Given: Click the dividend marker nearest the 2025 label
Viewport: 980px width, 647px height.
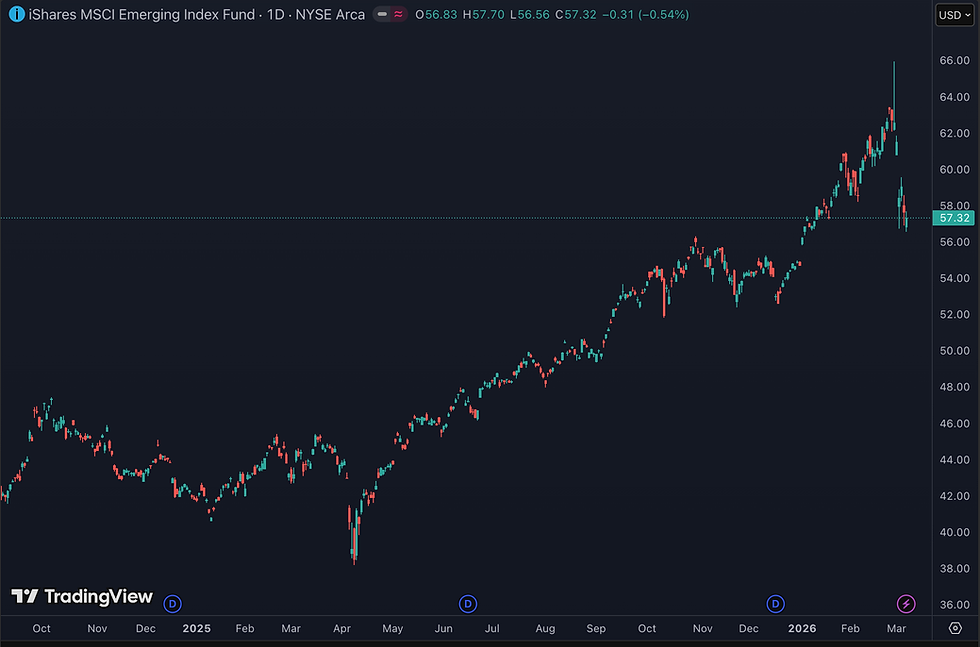Looking at the screenshot, I should 172,604.
